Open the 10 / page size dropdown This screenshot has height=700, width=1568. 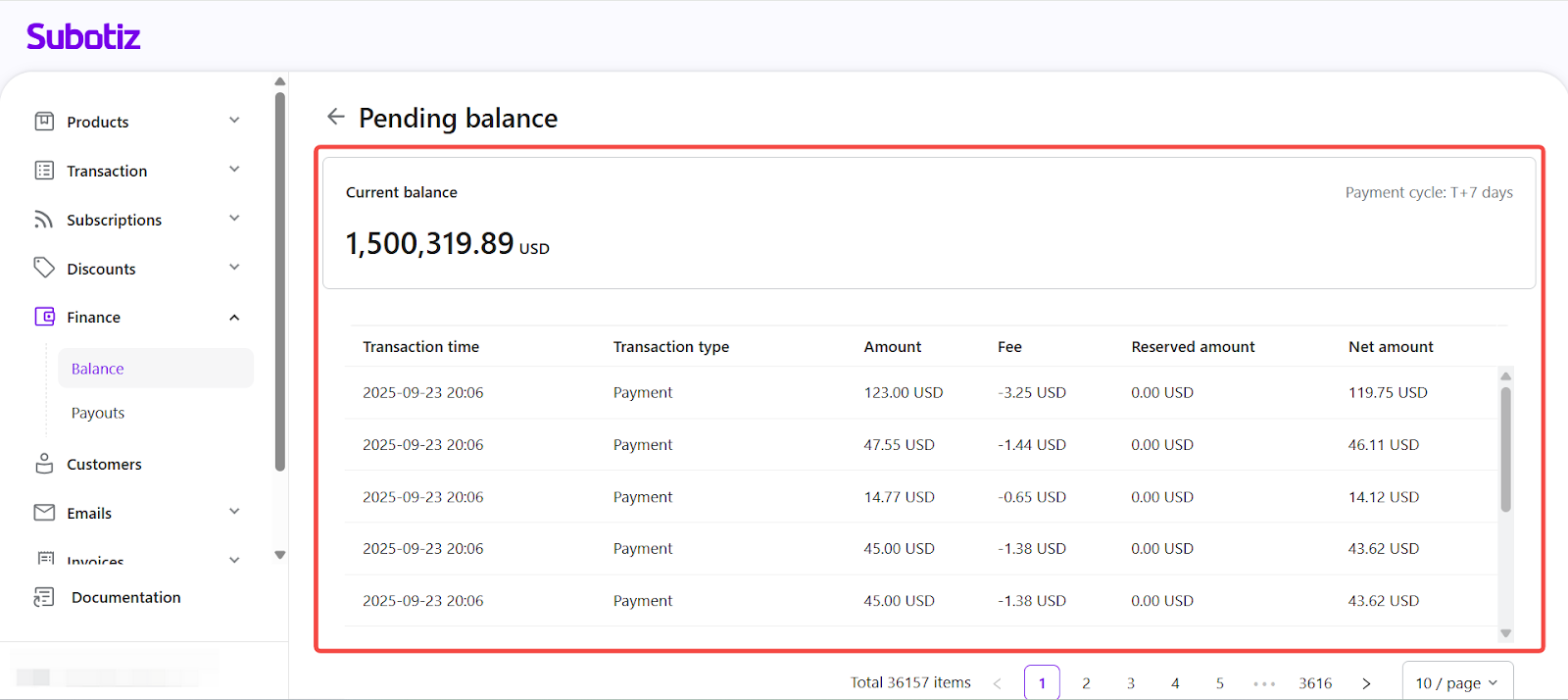pyautogui.click(x=1456, y=682)
